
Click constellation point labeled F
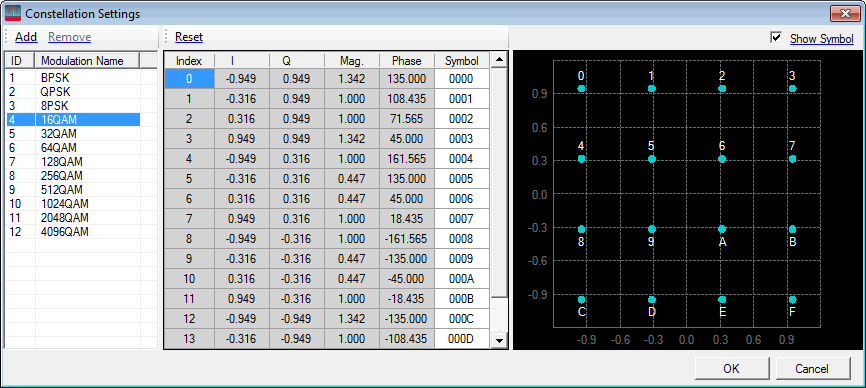pyautogui.click(x=793, y=300)
